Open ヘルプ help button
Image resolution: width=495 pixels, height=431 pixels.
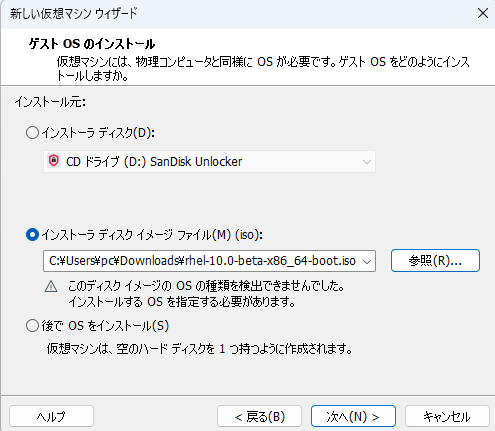click(51, 416)
